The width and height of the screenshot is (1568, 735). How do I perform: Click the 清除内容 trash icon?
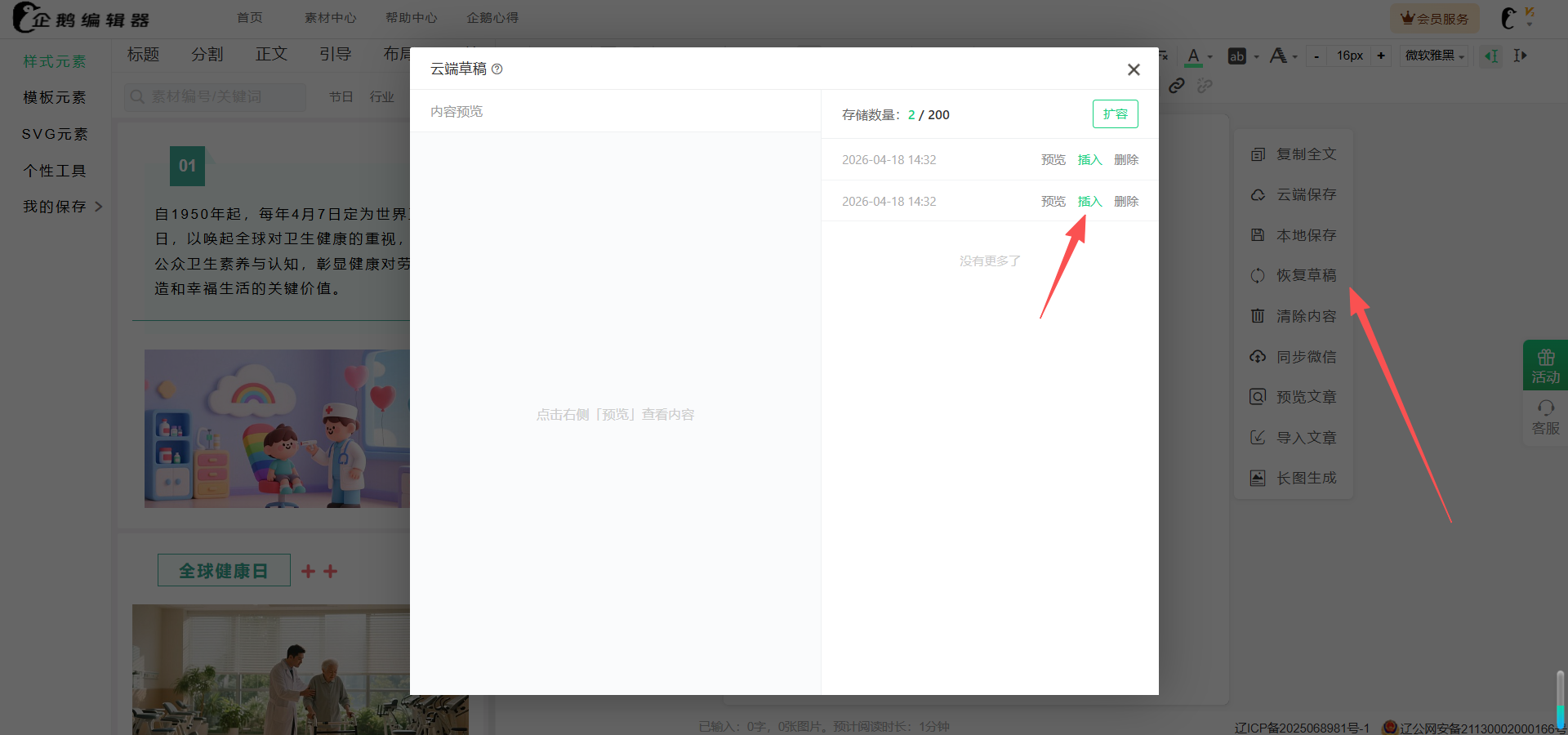(x=1258, y=316)
